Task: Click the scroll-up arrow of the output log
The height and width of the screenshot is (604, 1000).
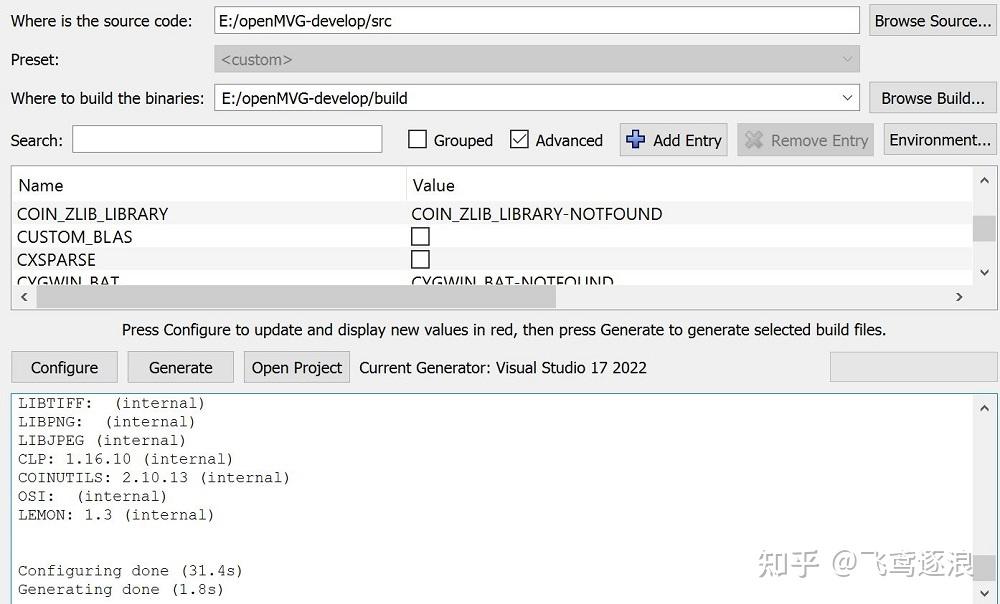Action: (x=984, y=407)
